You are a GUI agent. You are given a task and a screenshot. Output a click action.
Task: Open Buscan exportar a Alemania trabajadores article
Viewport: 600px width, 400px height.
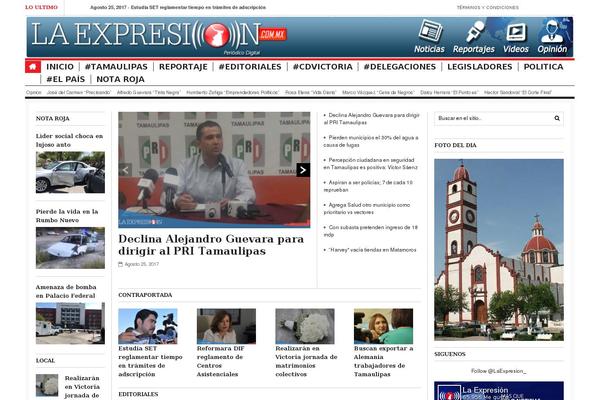pos(383,361)
